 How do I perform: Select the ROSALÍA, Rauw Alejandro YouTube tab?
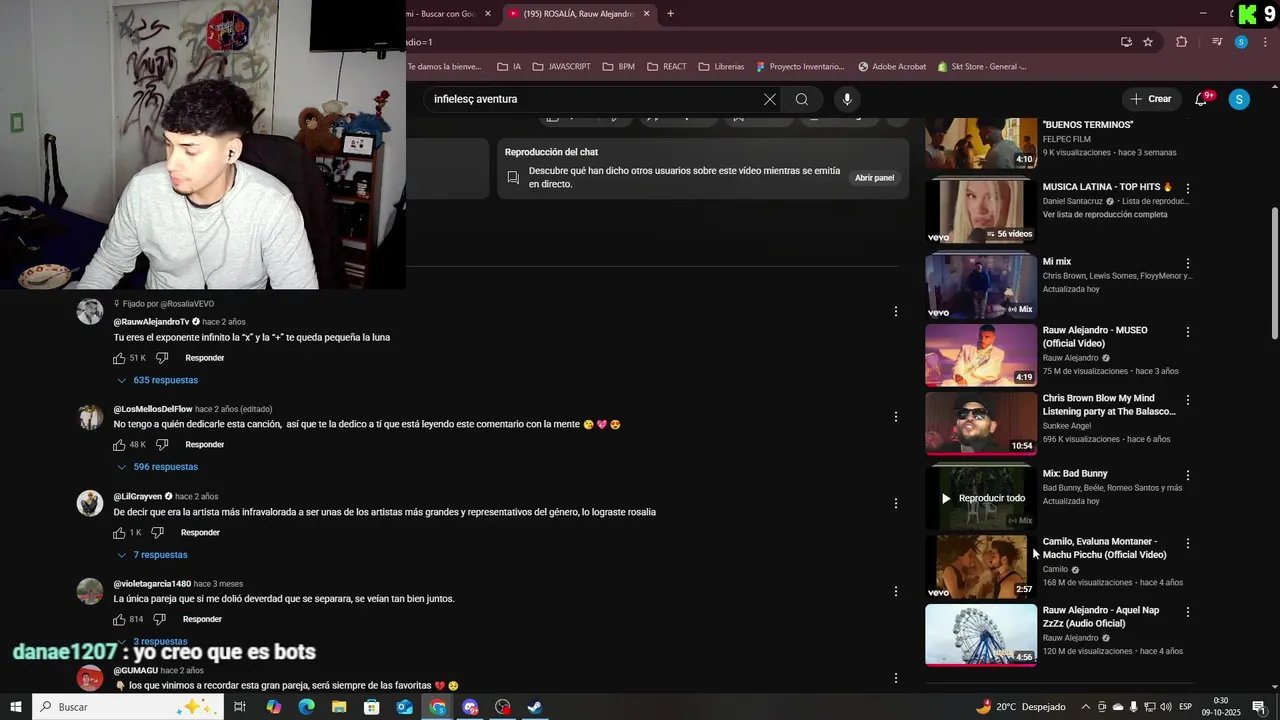point(580,14)
